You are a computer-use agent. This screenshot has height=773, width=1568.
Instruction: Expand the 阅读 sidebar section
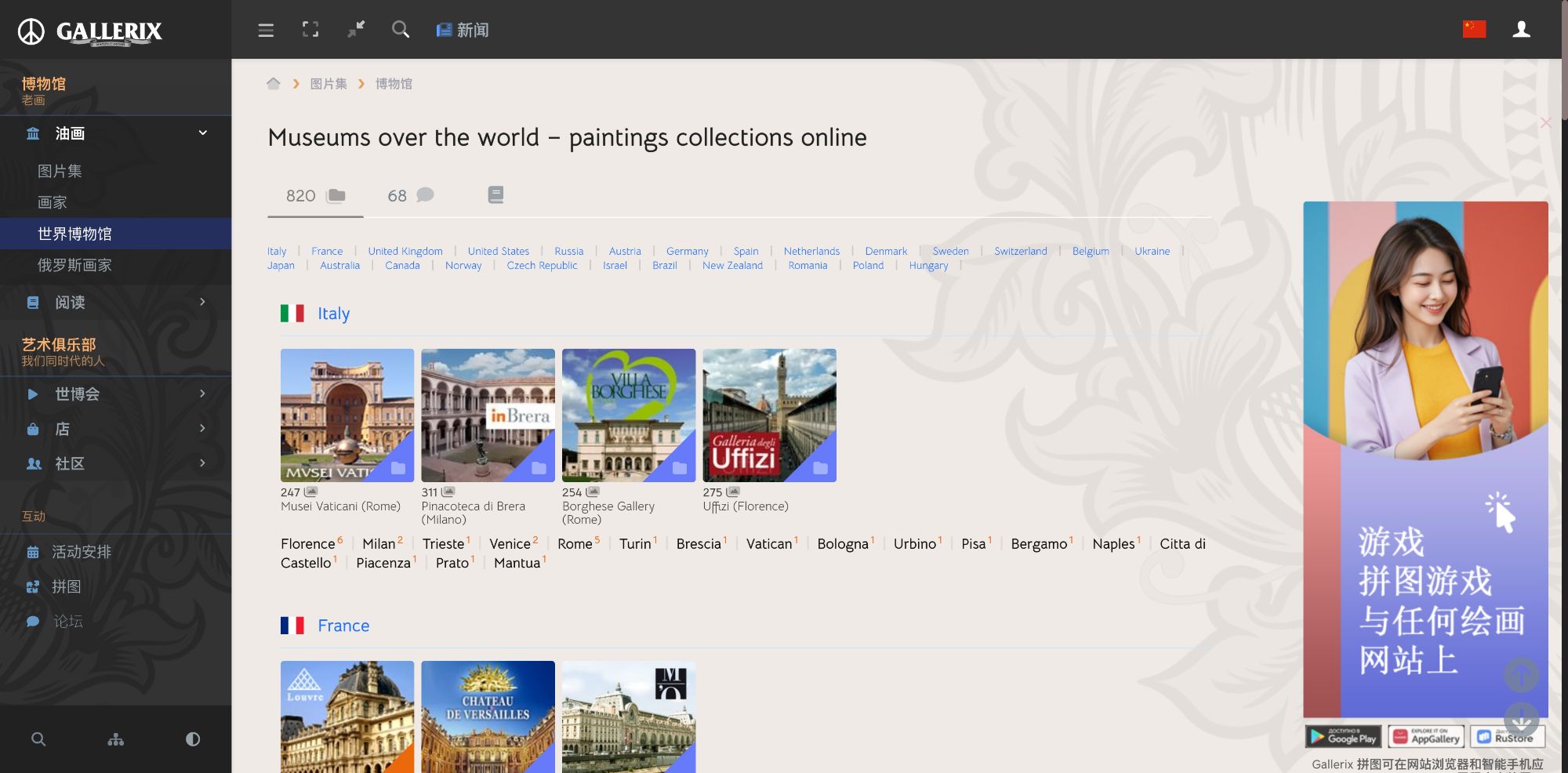(x=115, y=302)
